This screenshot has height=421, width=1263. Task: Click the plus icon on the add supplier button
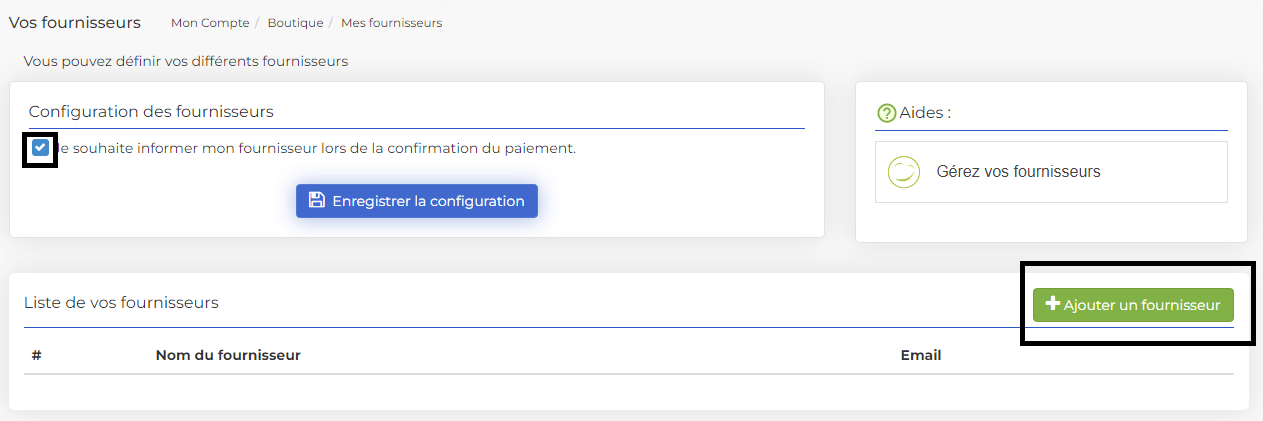pyautogui.click(x=1052, y=304)
